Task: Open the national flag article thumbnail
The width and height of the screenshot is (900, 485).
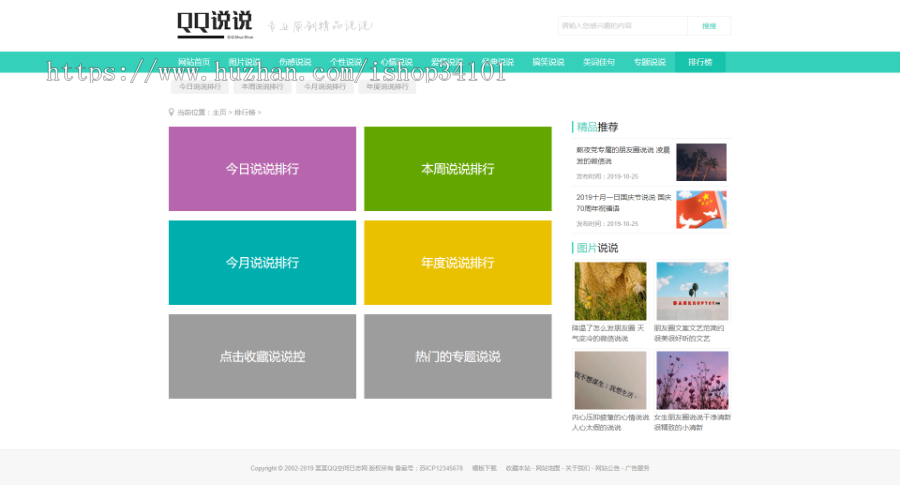Action: coord(701,209)
